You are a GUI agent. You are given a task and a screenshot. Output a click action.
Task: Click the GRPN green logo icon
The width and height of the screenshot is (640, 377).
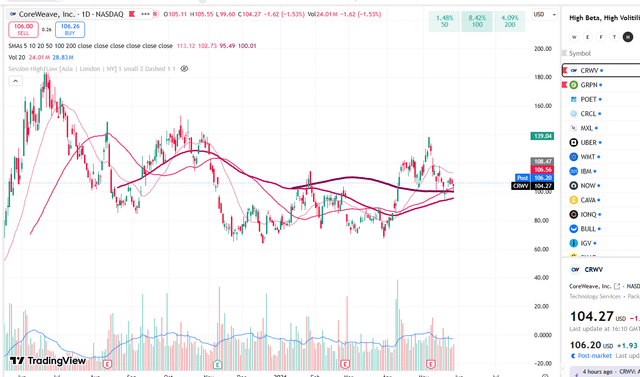(574, 85)
